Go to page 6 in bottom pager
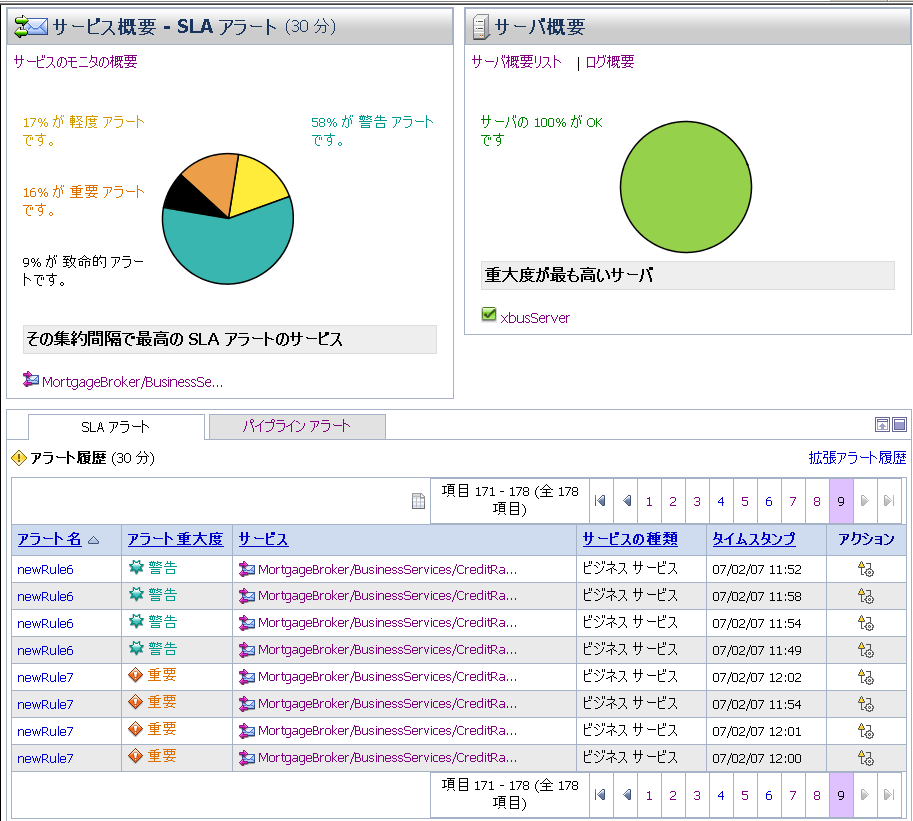Image resolution: width=913 pixels, height=821 pixels. (769, 795)
